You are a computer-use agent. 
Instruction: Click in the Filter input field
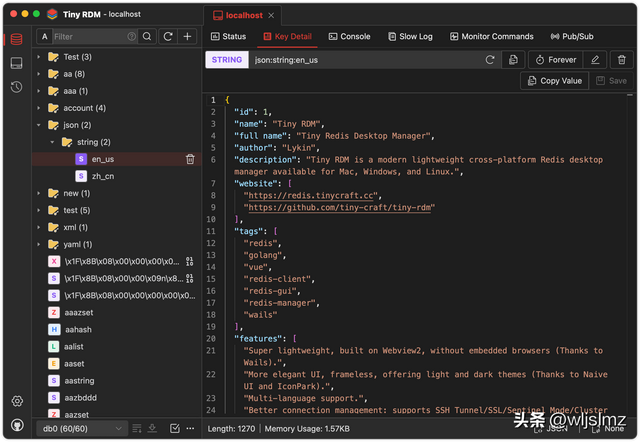[x=89, y=36]
